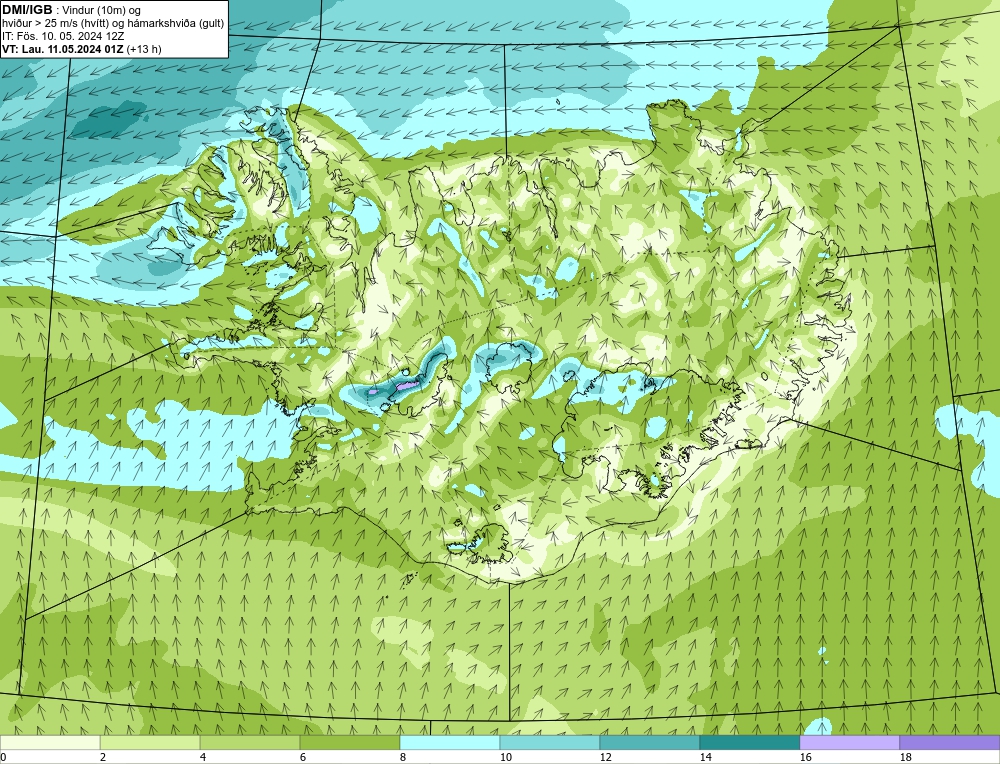Screen dimensions: 1000x764
Task: Click the 8–10 m/s light cyan legend swatch
Action: click(x=450, y=742)
